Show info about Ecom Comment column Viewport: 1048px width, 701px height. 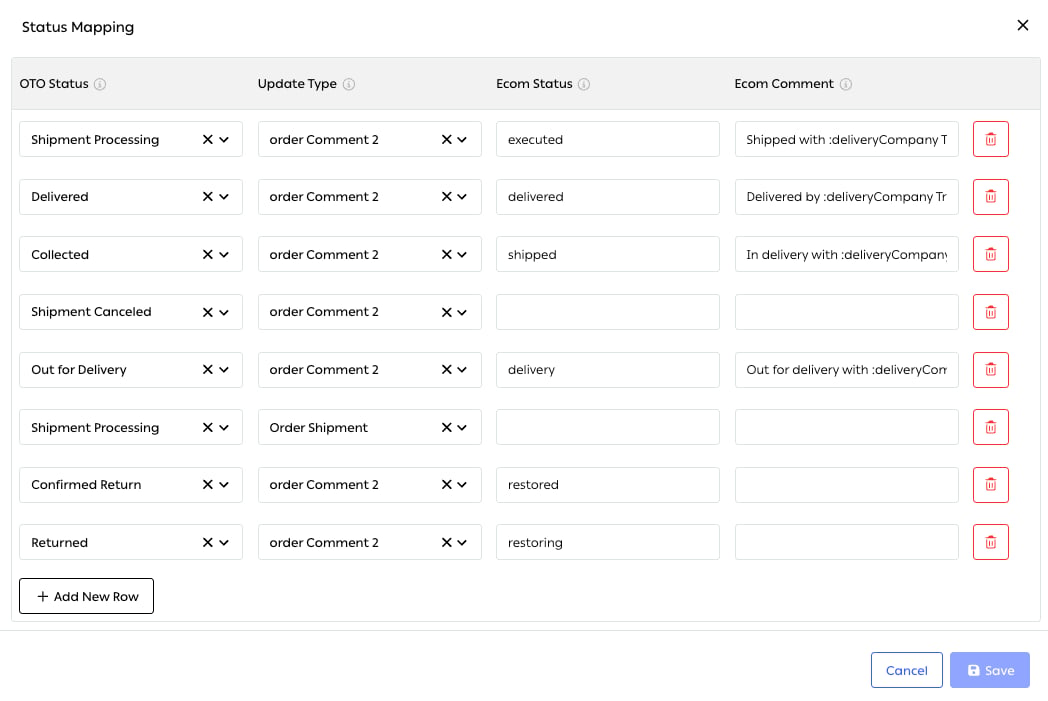[x=845, y=84]
